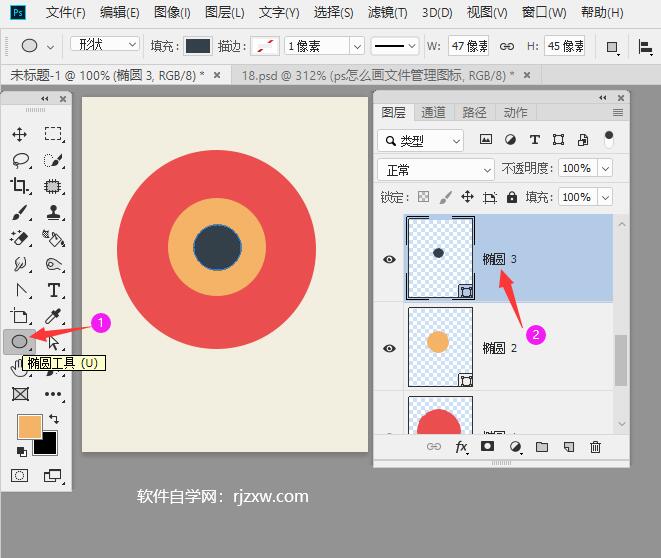Open the blend mode 正常 dropdown
The width and height of the screenshot is (661, 558).
pyautogui.click(x=436, y=169)
